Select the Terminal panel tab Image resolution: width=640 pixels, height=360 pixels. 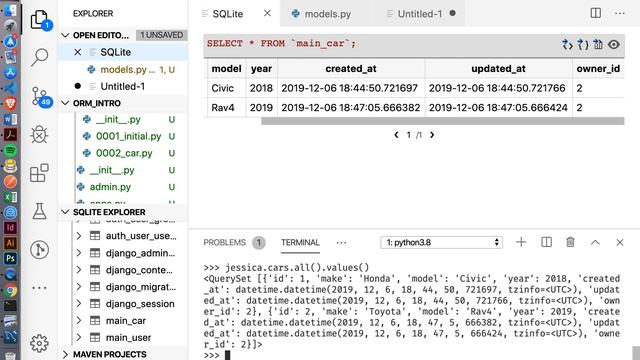300,242
